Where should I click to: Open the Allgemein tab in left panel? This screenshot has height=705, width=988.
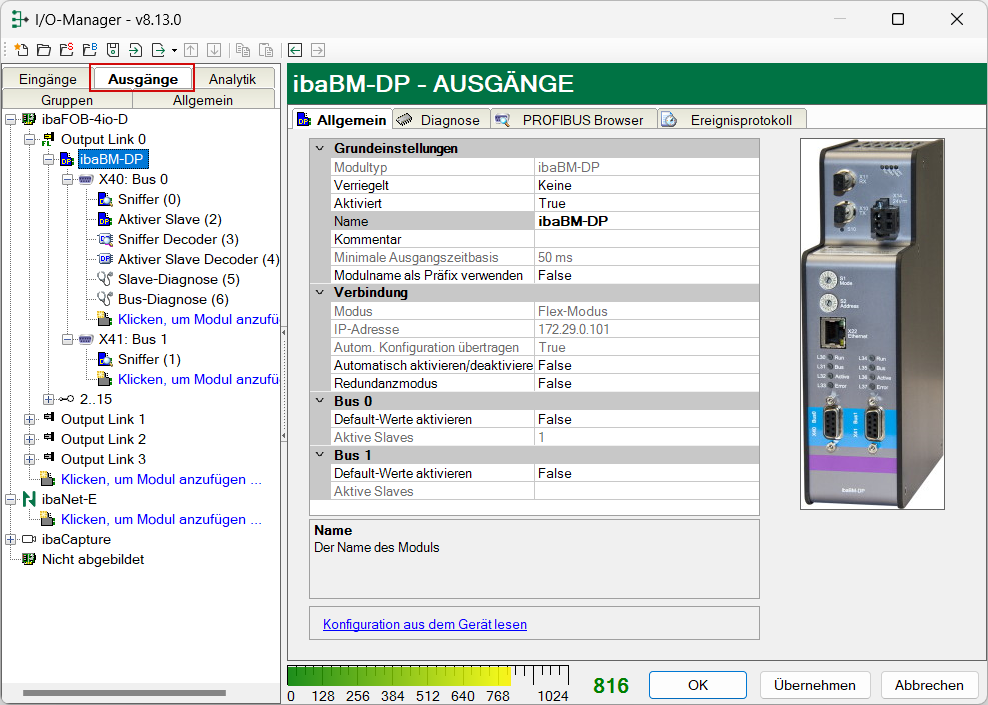point(203,100)
